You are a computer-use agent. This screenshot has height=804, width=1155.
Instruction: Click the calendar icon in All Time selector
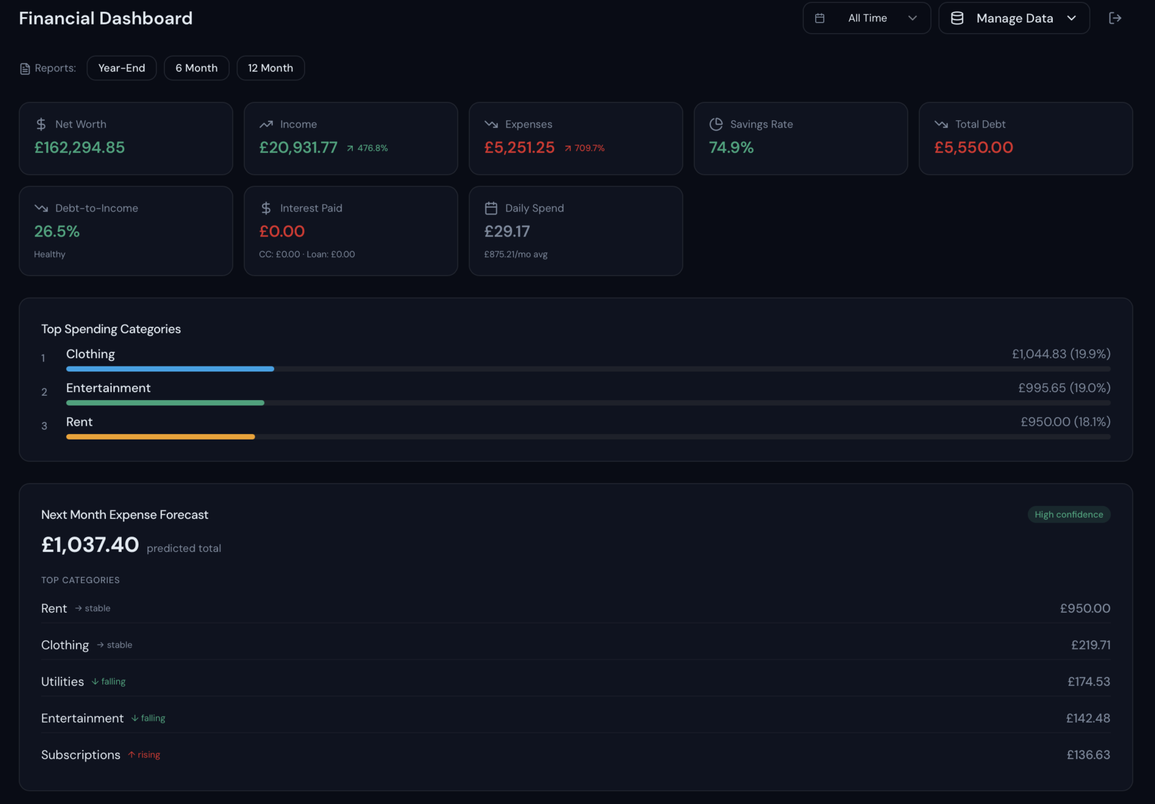[x=819, y=18]
